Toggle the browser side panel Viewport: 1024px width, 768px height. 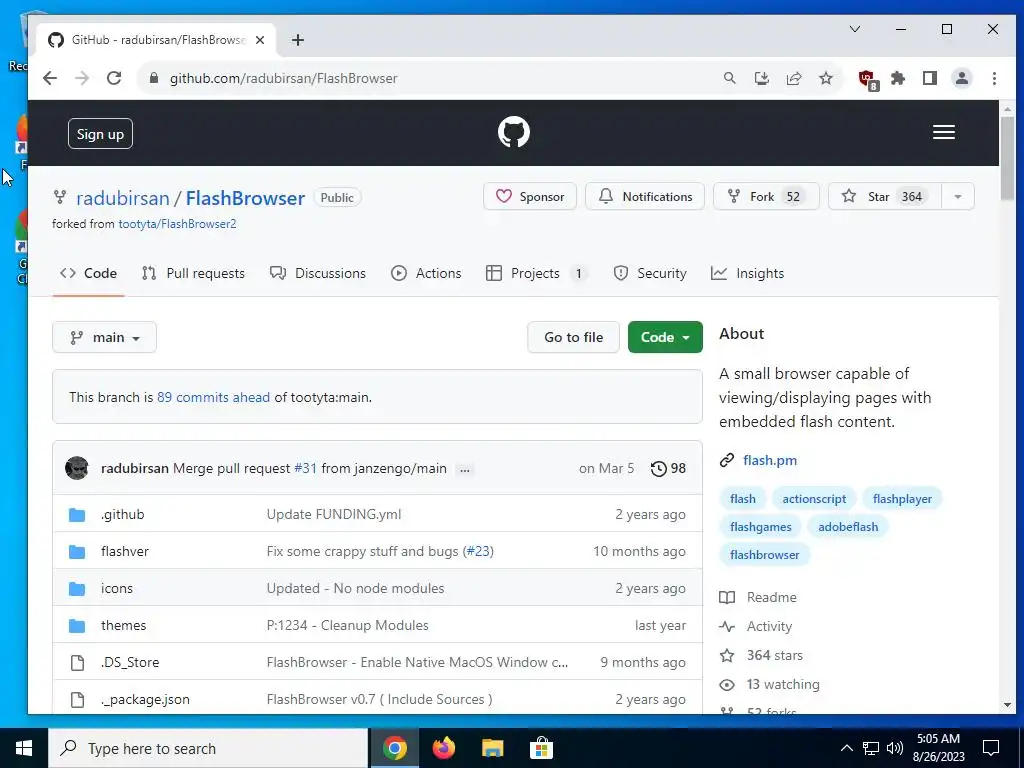point(930,78)
